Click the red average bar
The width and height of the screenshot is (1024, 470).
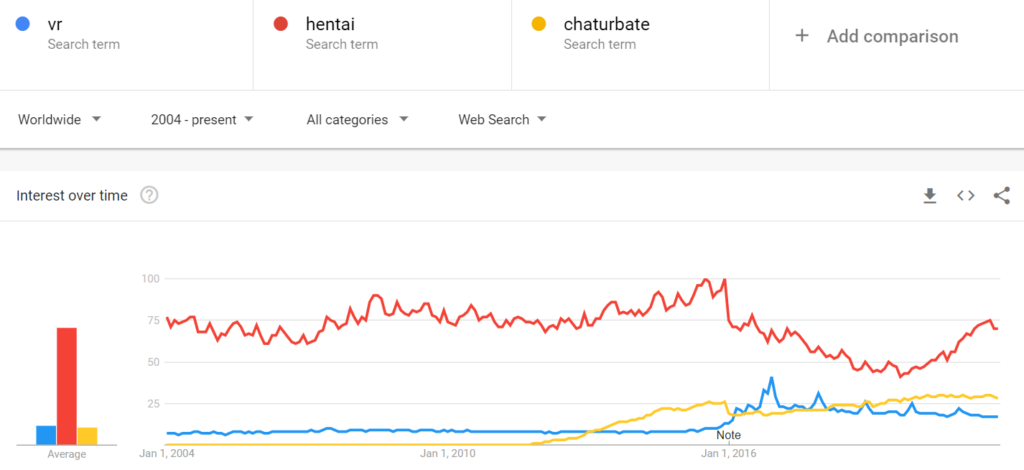coord(67,386)
